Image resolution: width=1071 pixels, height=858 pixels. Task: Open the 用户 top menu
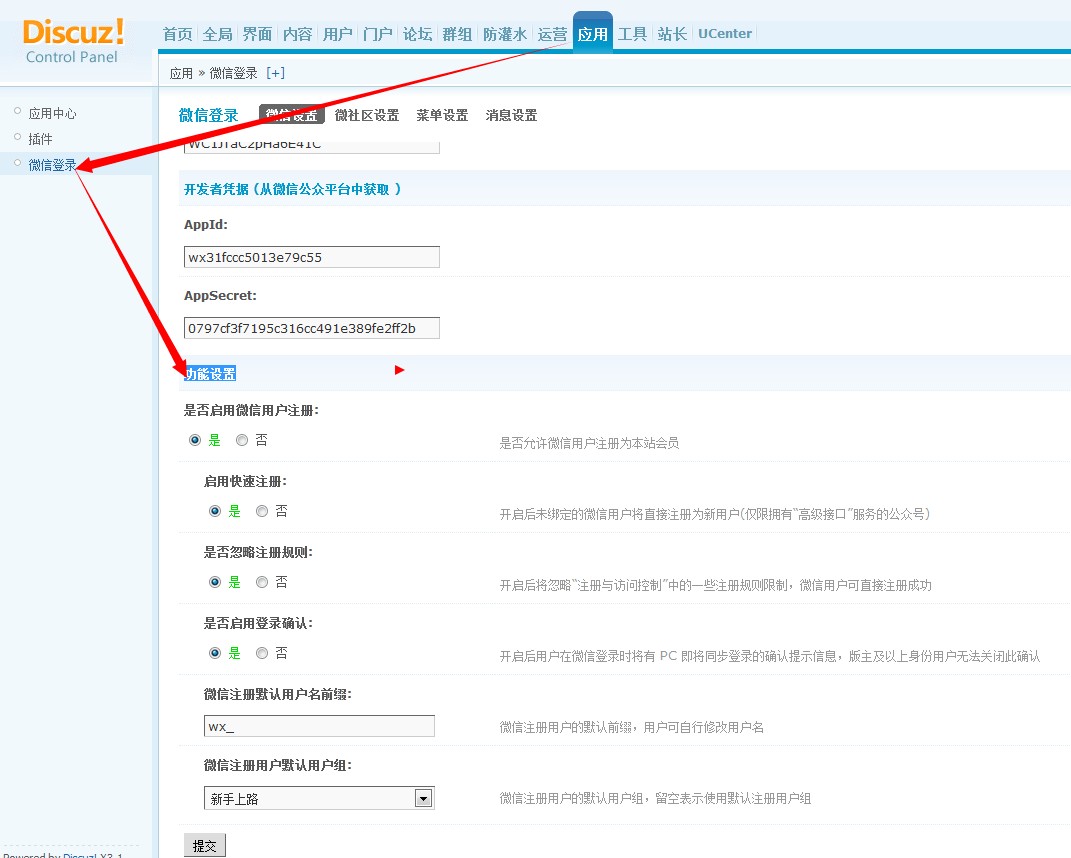[x=337, y=34]
